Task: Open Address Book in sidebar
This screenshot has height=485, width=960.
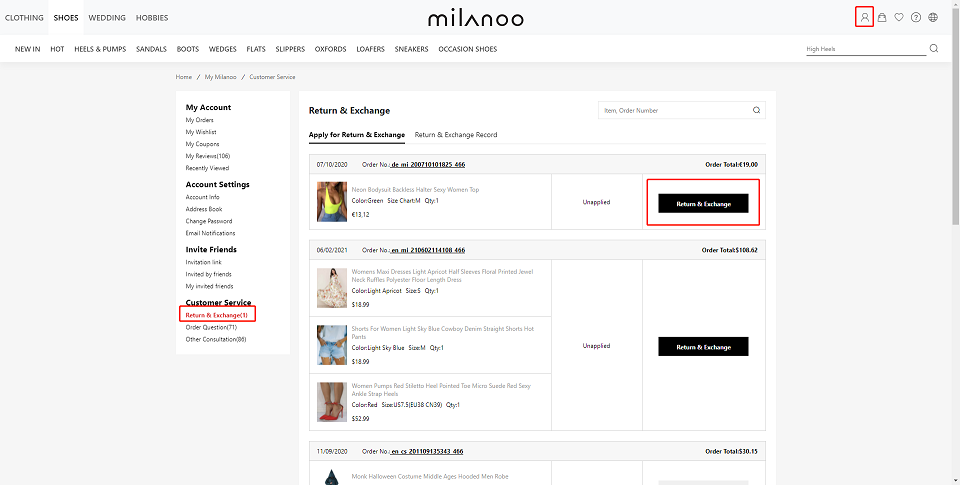Action: (x=204, y=209)
